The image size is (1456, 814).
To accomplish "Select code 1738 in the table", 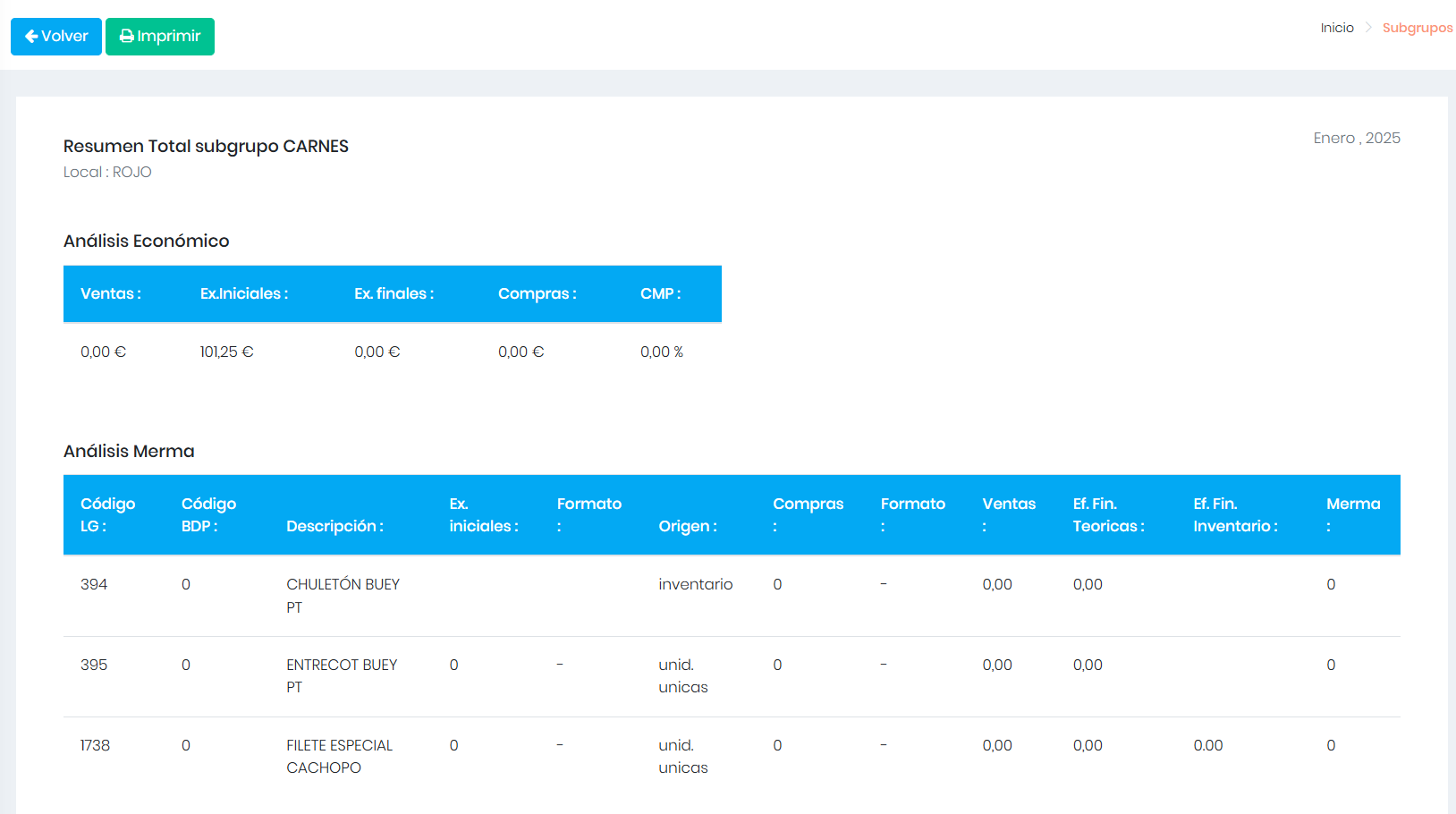I will pos(95,745).
